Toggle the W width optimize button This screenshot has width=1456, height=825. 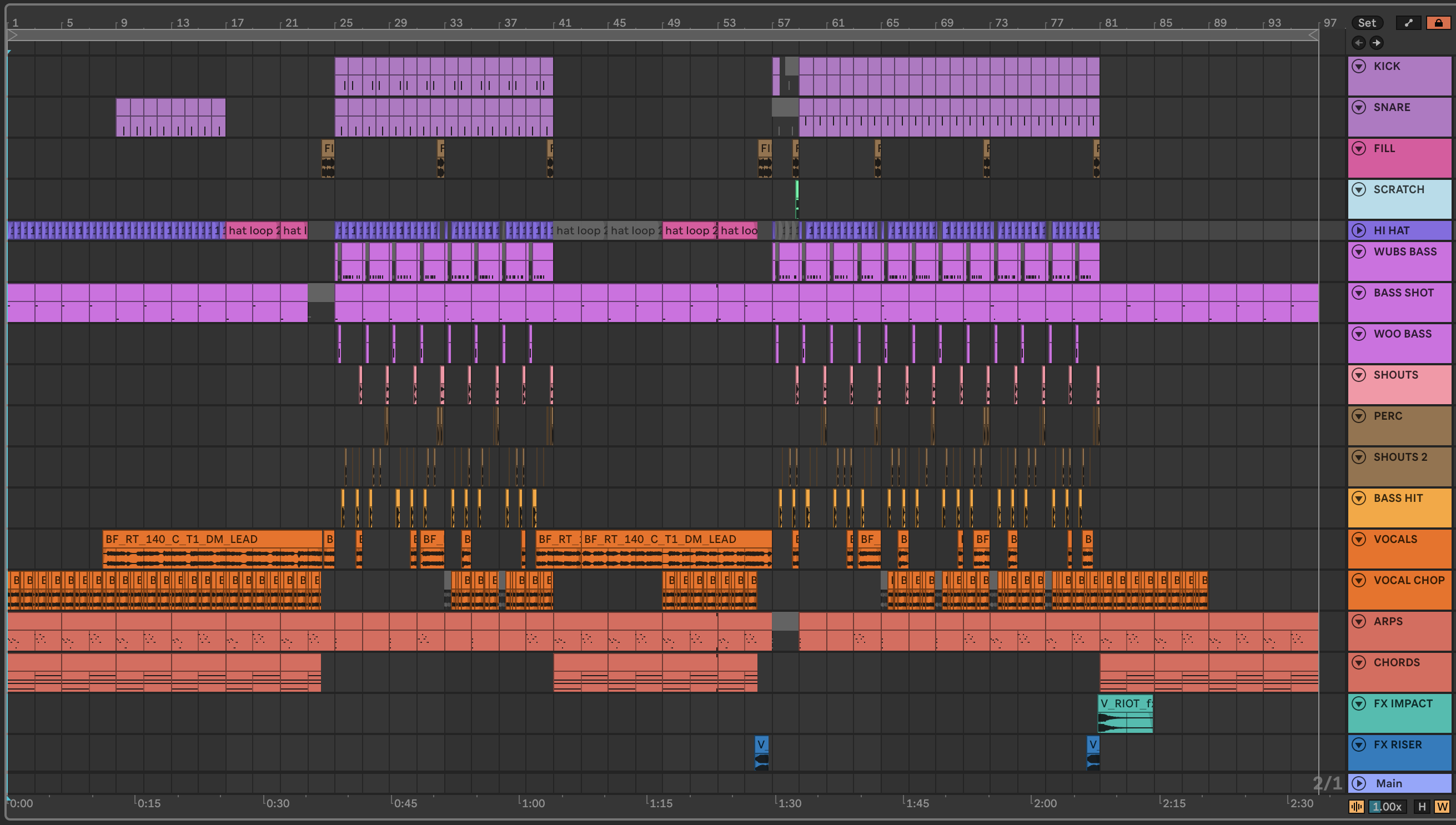click(1442, 806)
